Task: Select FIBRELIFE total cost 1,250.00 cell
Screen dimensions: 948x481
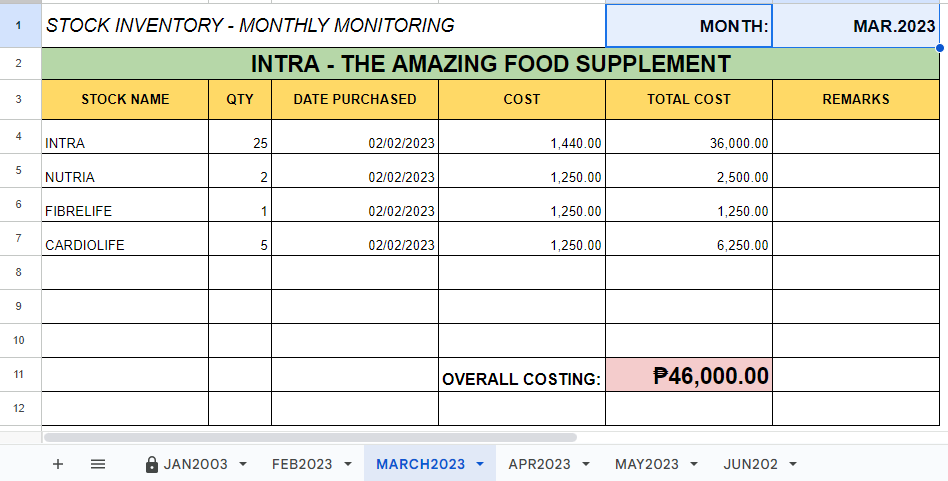Action: (689, 204)
